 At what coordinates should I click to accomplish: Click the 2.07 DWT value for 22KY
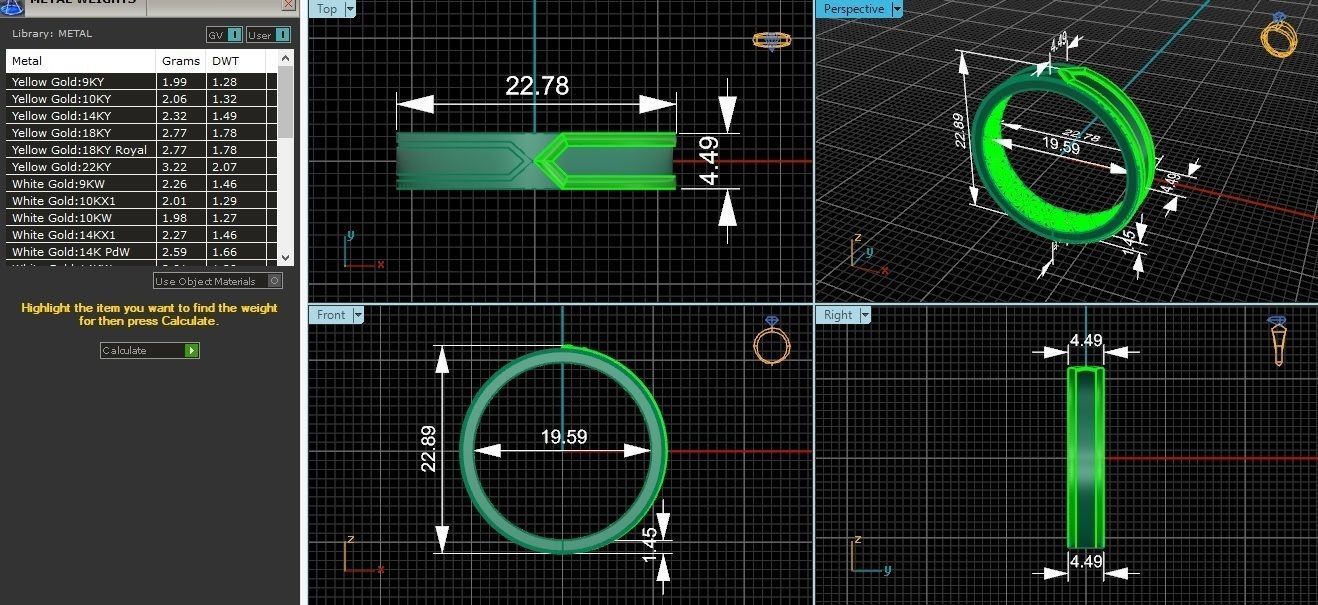point(224,167)
